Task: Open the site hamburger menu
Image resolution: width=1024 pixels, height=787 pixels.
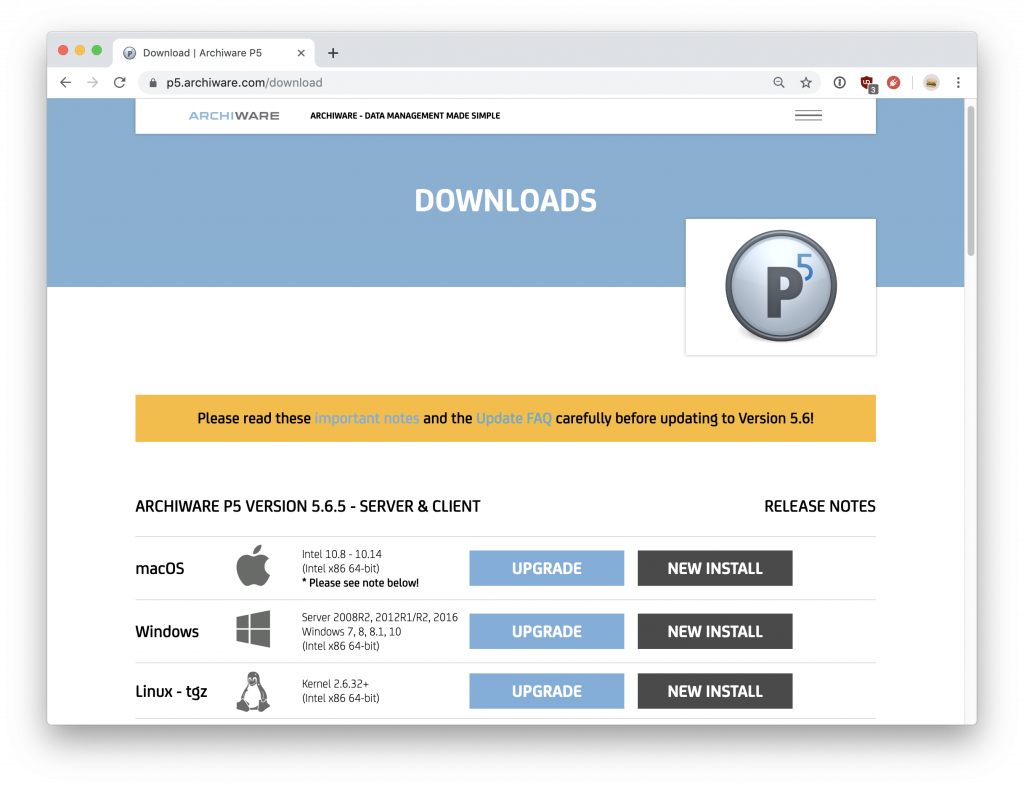Action: pos(808,116)
